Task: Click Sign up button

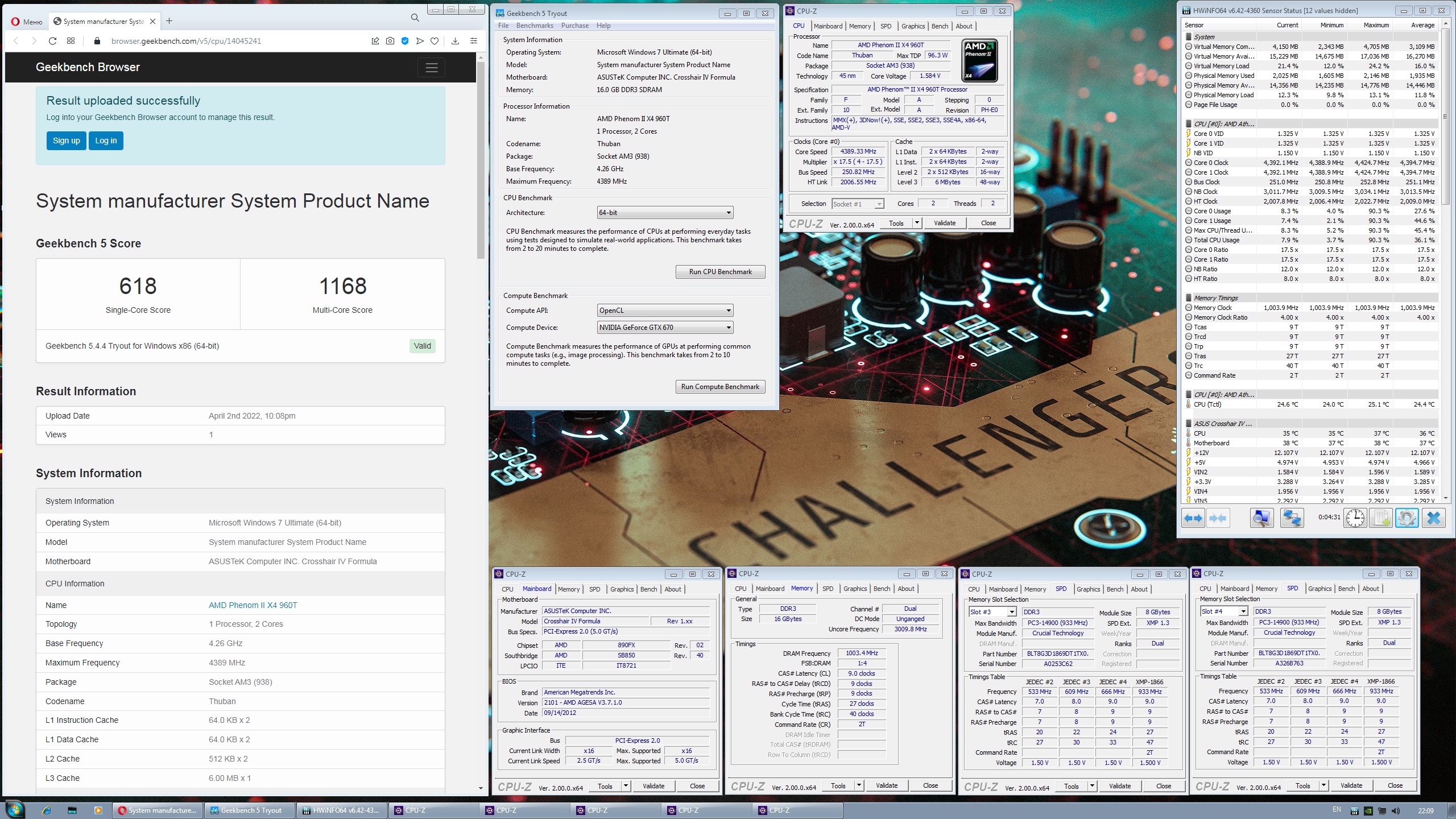Action: (x=67, y=140)
